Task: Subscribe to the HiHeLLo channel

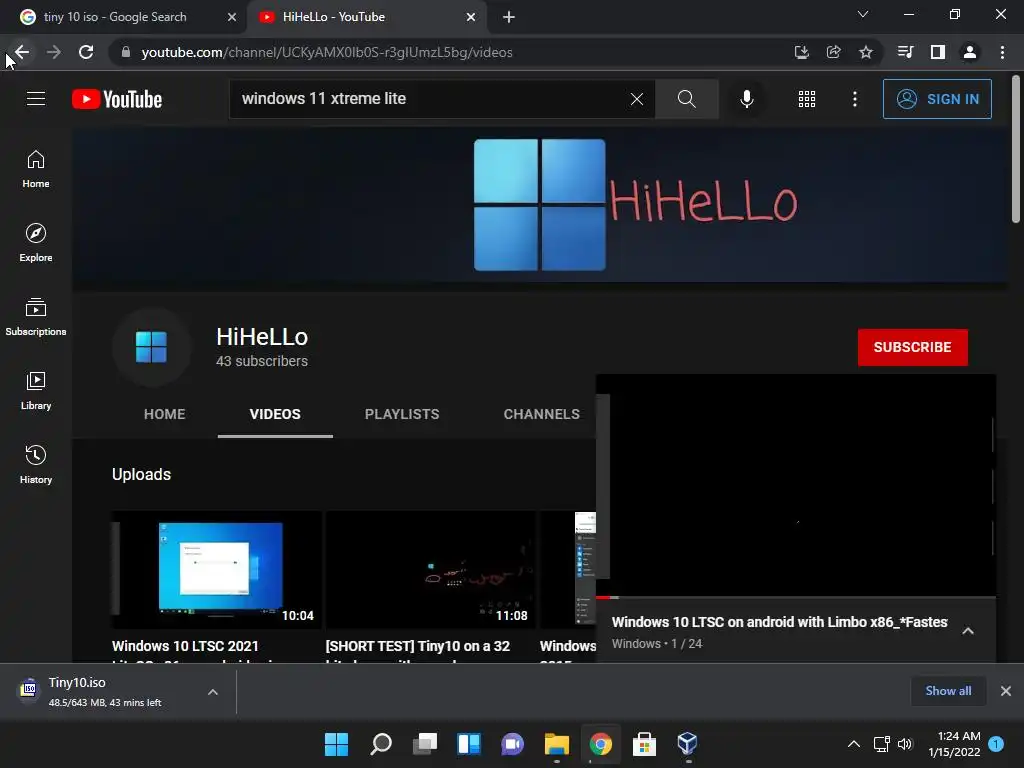Action: click(x=912, y=347)
